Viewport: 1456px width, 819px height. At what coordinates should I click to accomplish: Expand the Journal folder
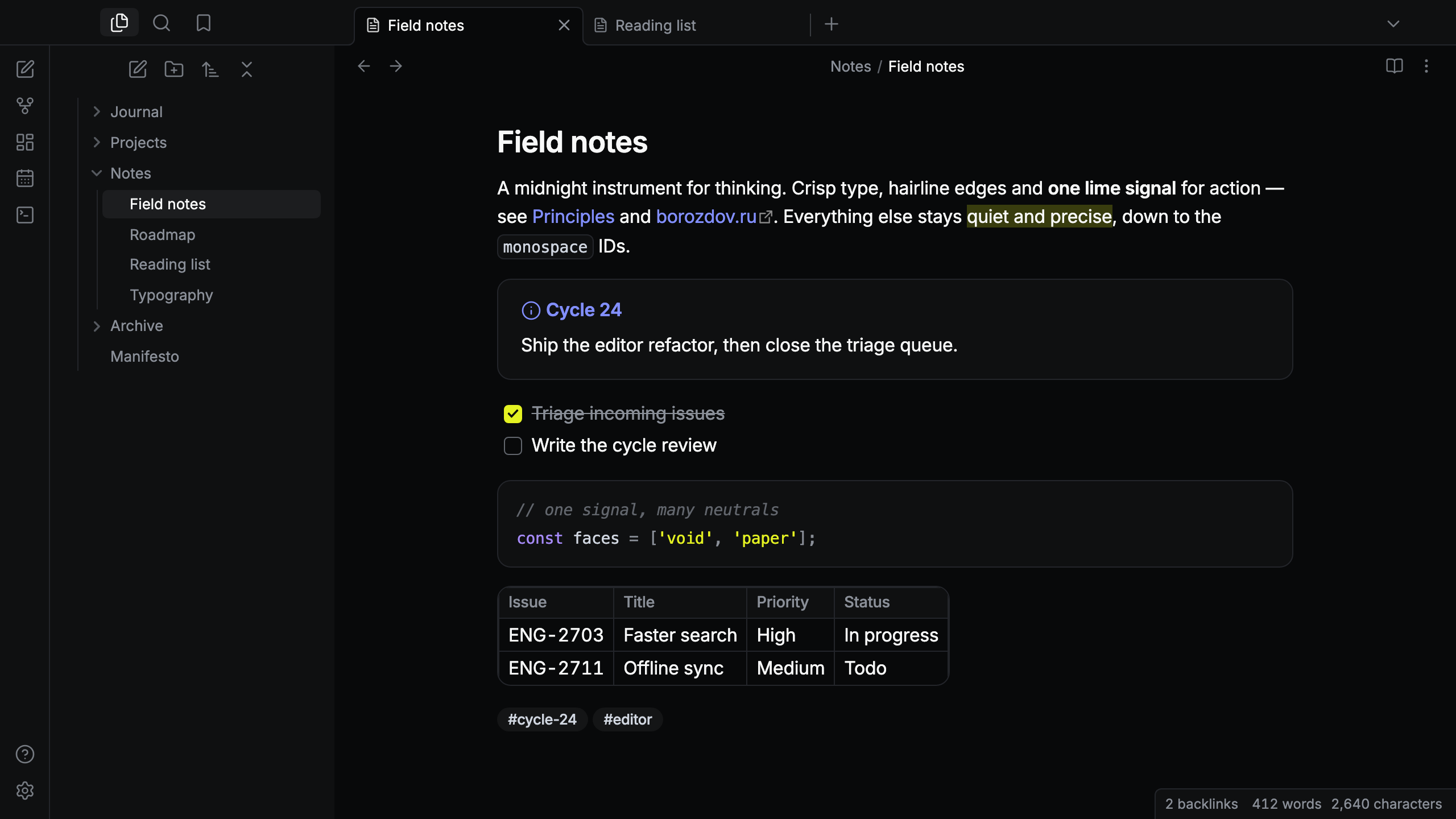(97, 111)
